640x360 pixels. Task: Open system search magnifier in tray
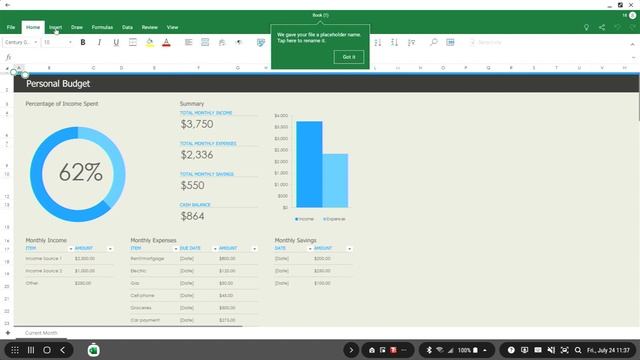pos(578,350)
